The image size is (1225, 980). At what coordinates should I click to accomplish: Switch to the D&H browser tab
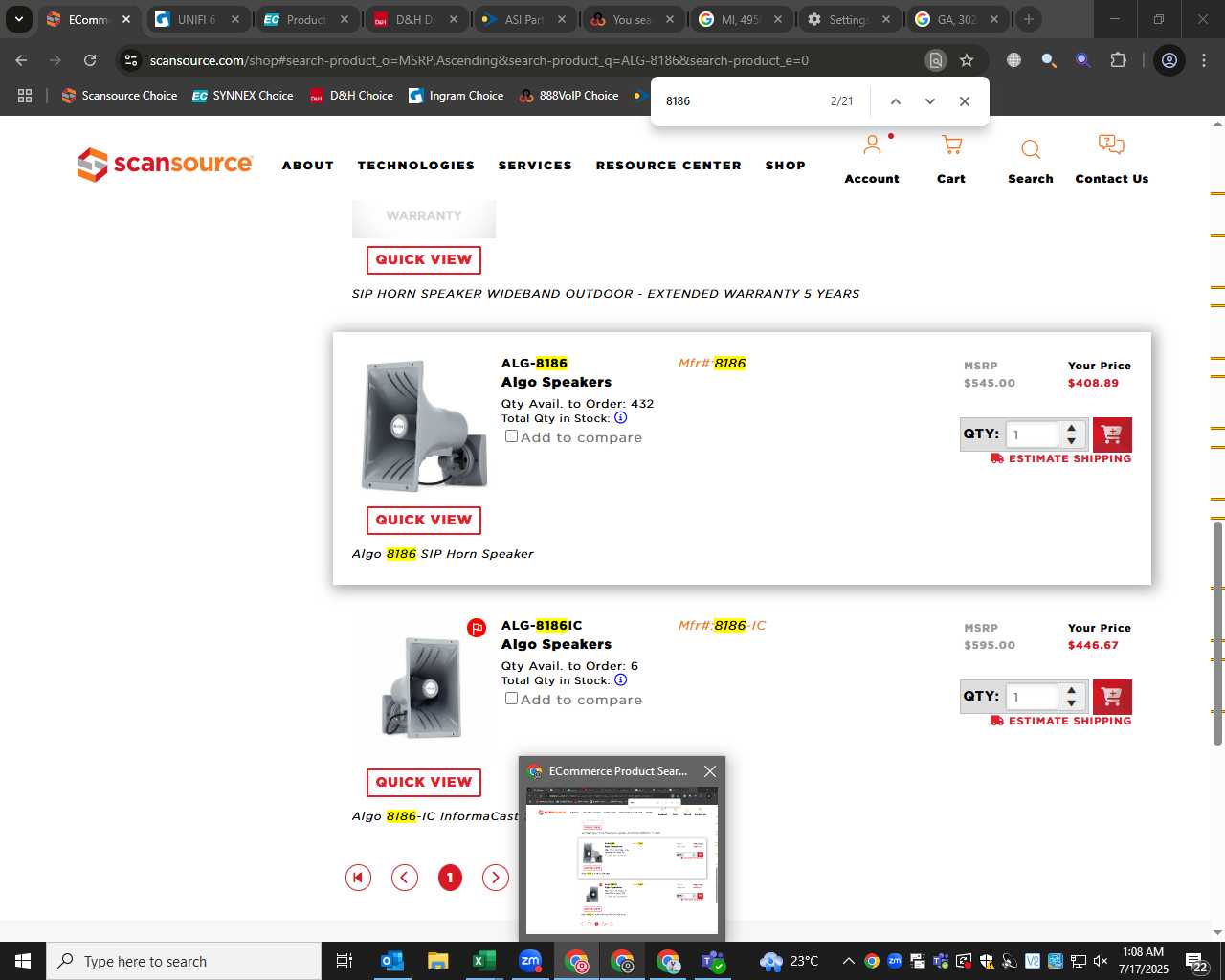click(x=415, y=19)
